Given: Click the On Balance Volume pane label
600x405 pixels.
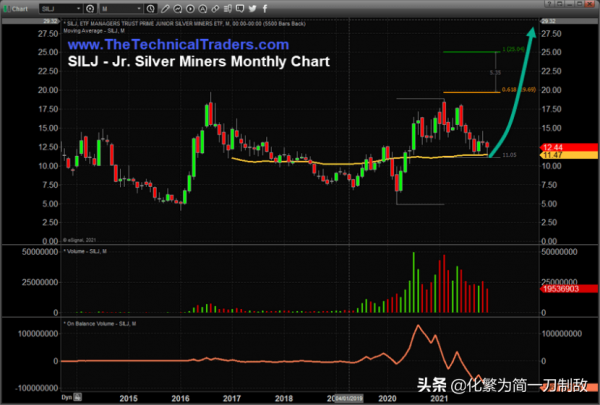Looking at the screenshot, I should (102, 324).
